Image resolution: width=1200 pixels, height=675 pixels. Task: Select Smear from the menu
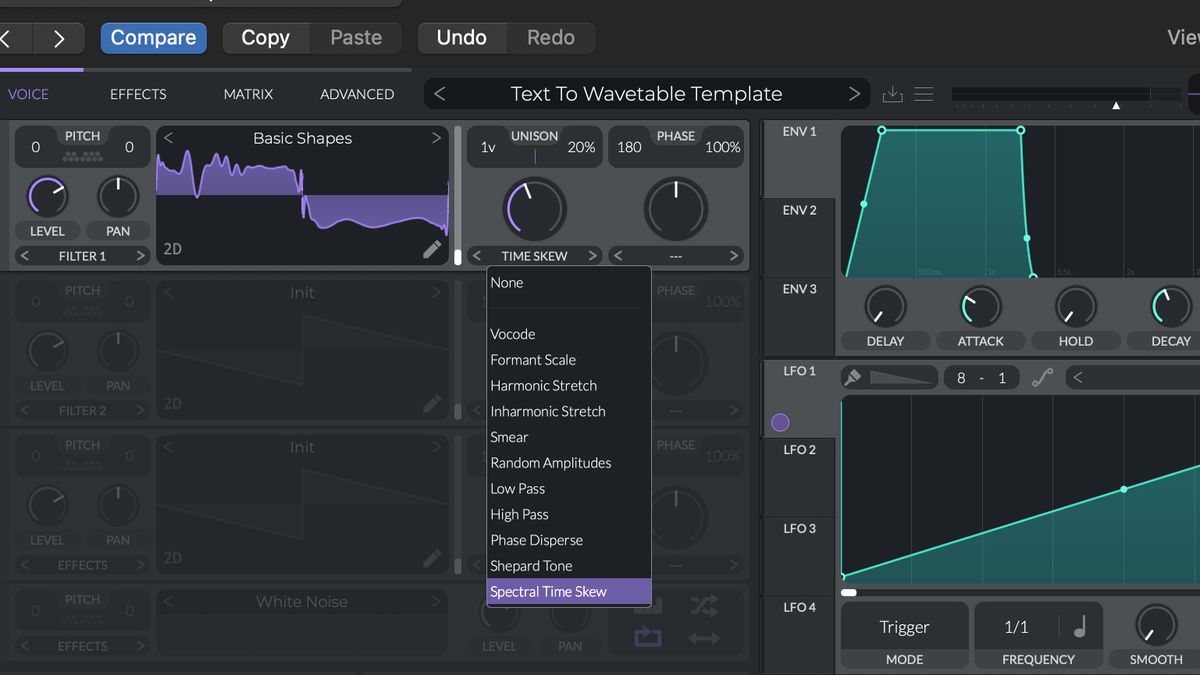coord(569,437)
